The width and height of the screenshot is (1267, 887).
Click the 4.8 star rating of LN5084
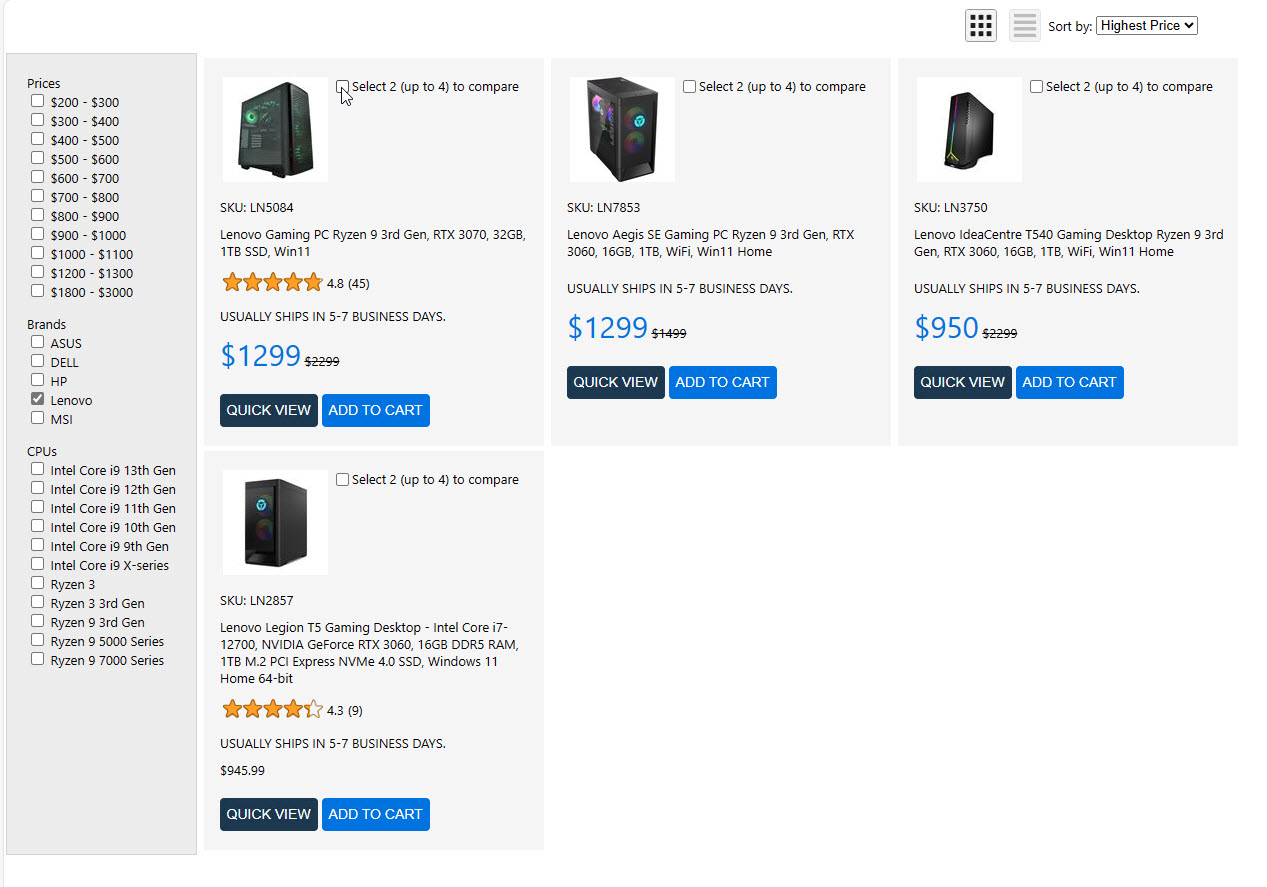272,283
